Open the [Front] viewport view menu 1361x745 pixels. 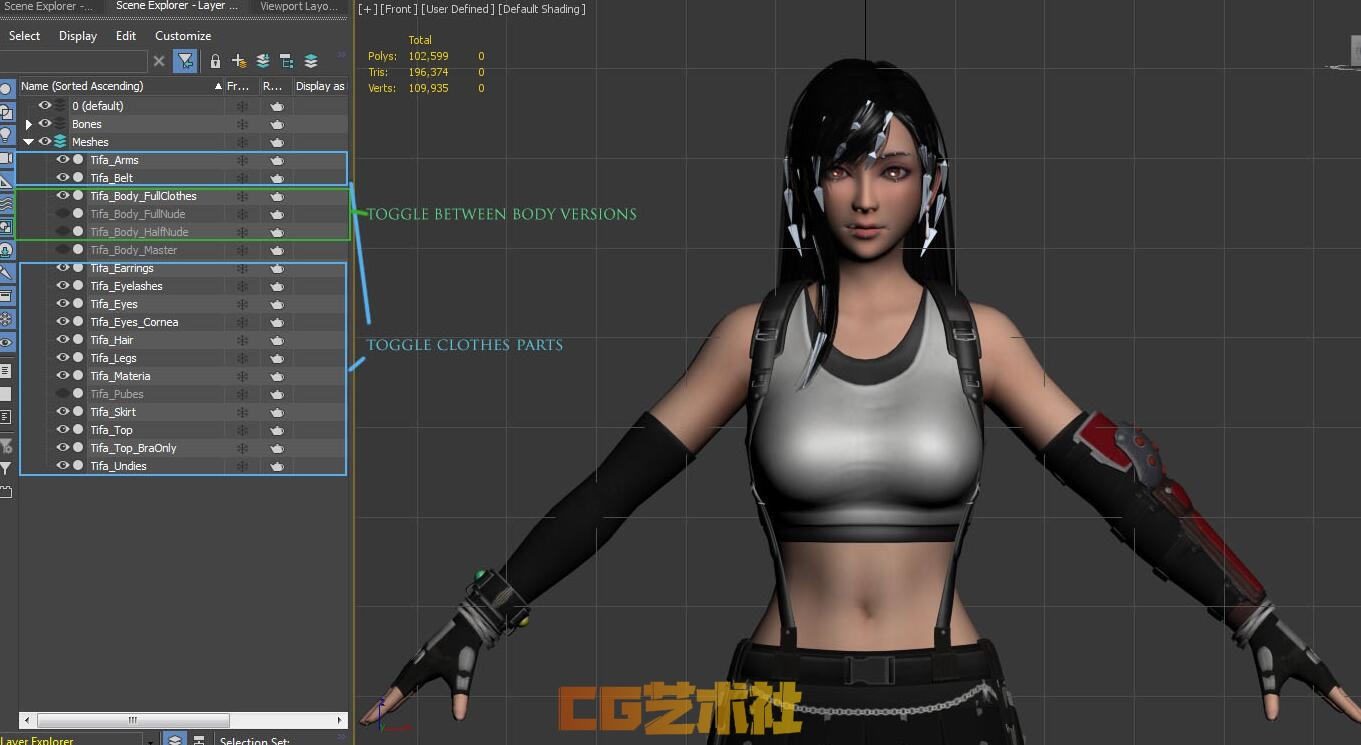point(398,9)
